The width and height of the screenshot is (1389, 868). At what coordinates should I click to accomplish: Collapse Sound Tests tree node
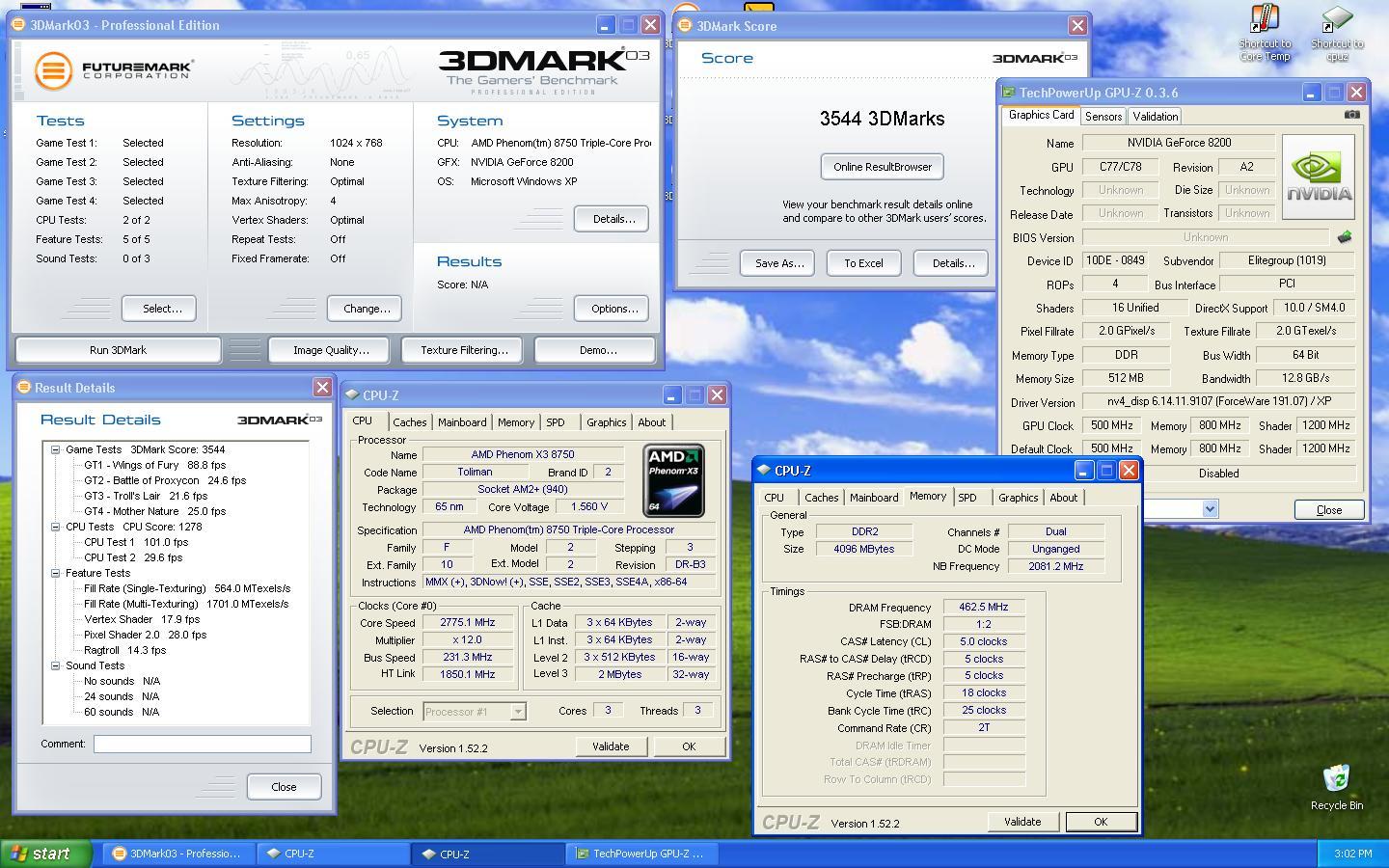point(56,665)
